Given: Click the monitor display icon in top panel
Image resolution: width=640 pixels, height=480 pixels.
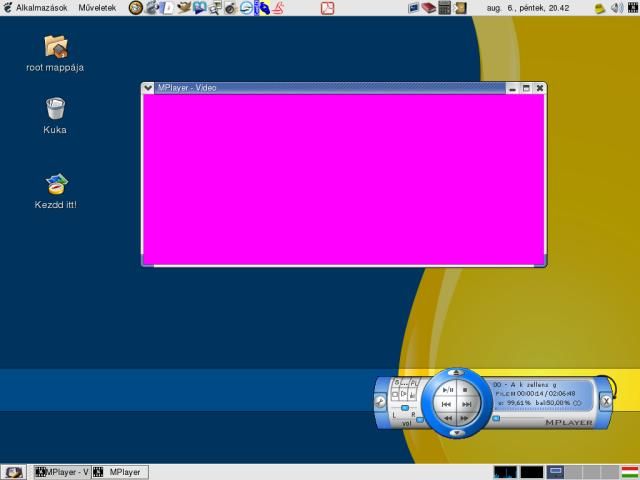Looking at the screenshot, I should pos(413,8).
